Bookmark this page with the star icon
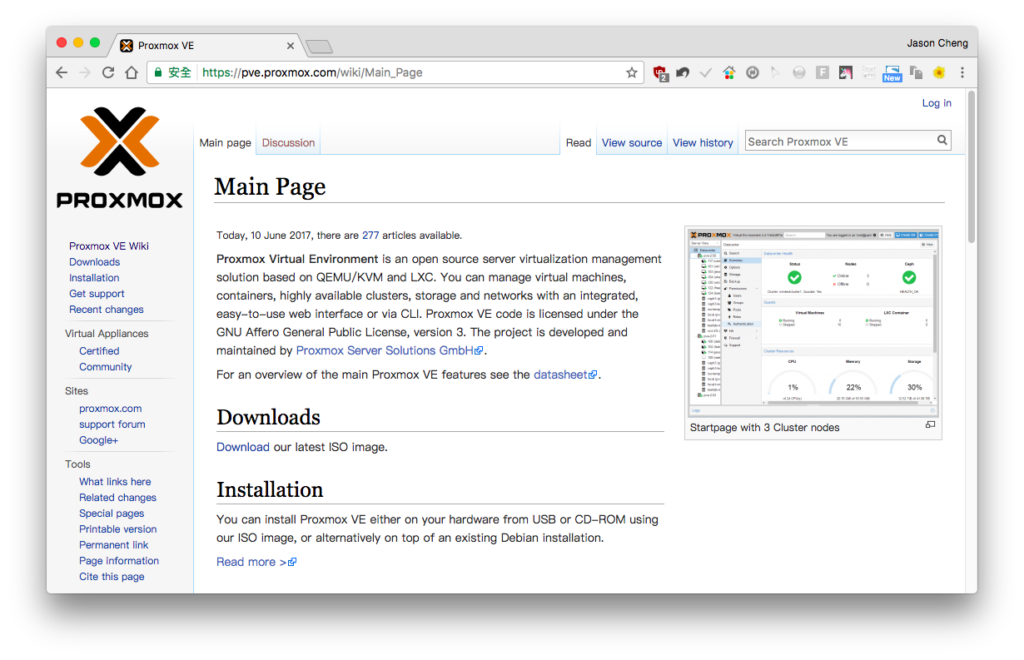 (632, 72)
